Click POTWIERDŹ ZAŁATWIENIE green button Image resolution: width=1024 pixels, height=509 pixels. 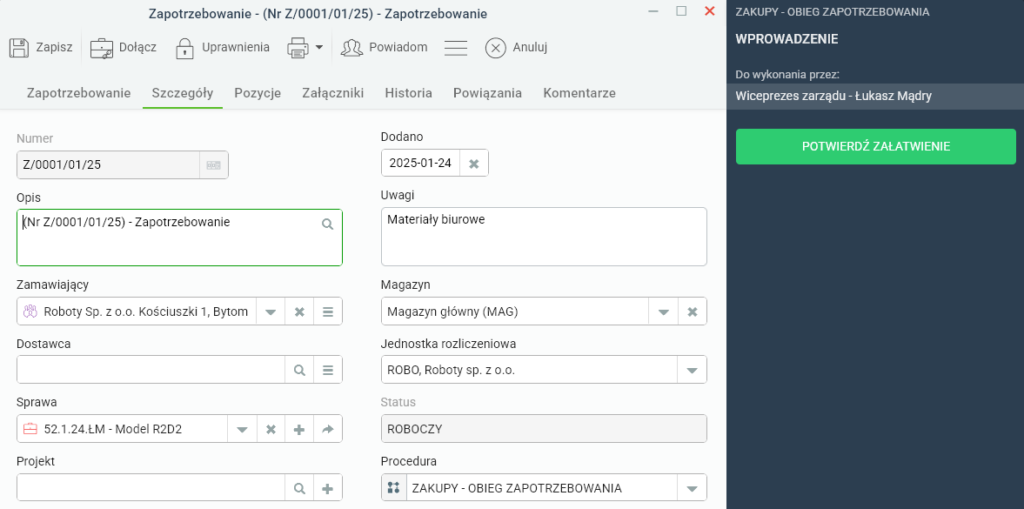876,146
